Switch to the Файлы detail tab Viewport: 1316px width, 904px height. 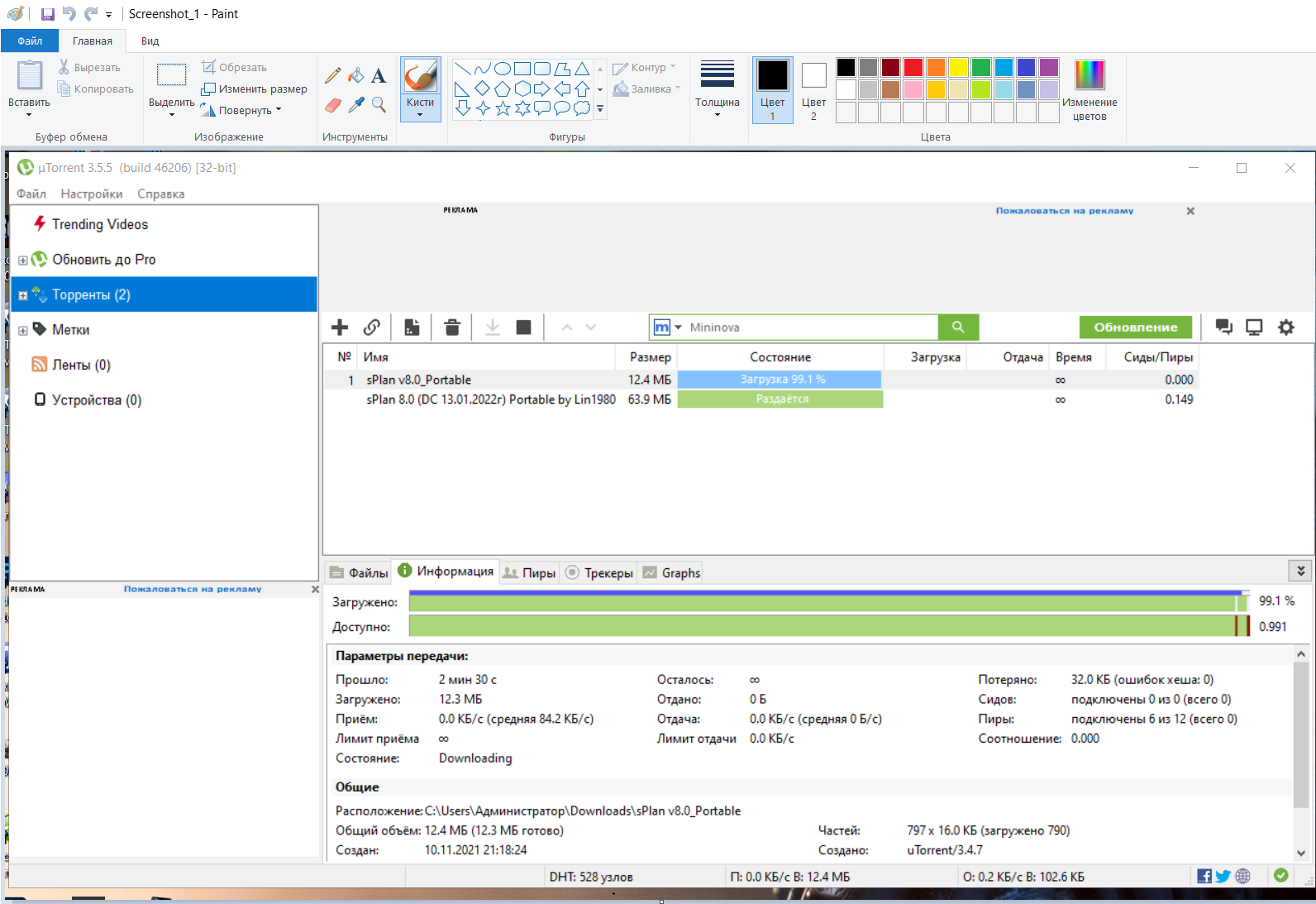click(359, 573)
